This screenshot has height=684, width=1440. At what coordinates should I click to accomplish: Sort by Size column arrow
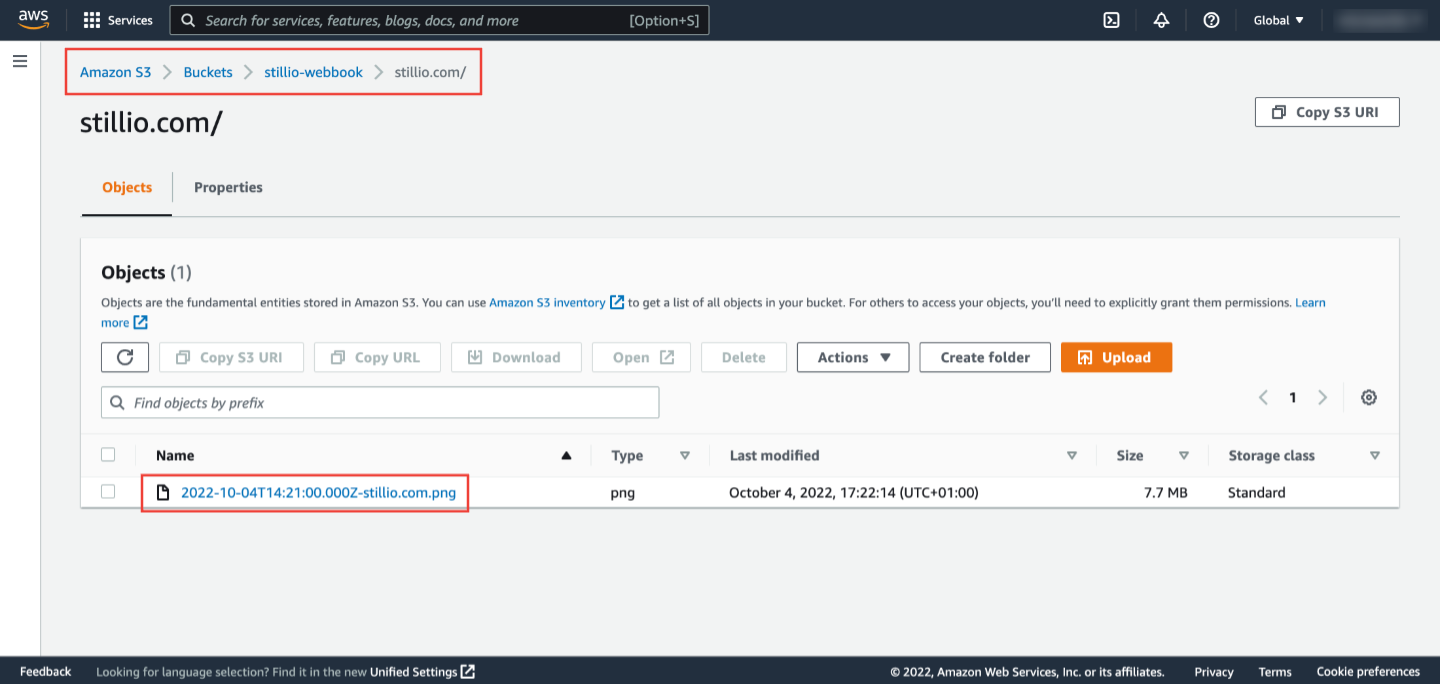click(x=1184, y=455)
